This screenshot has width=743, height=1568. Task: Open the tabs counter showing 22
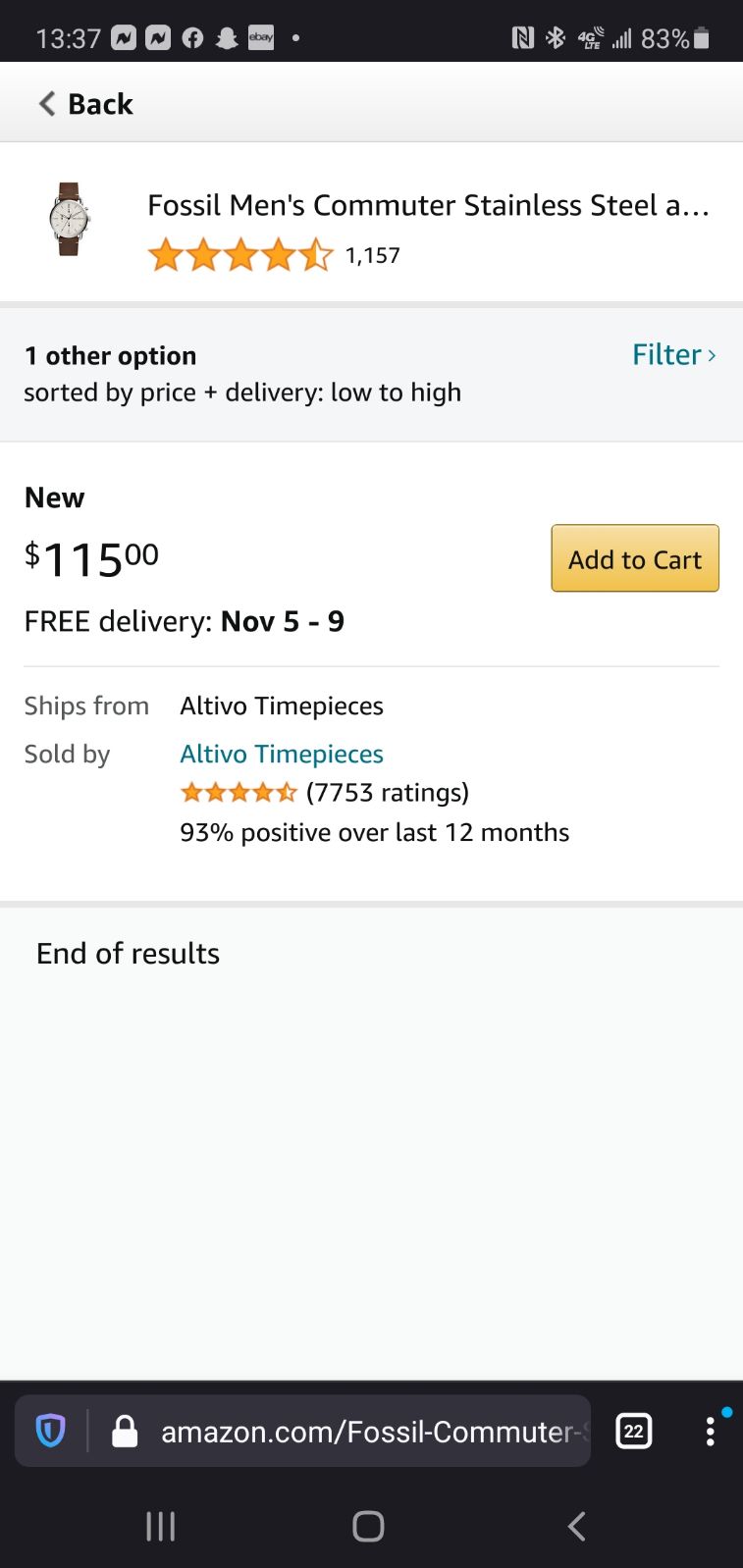coord(633,1431)
